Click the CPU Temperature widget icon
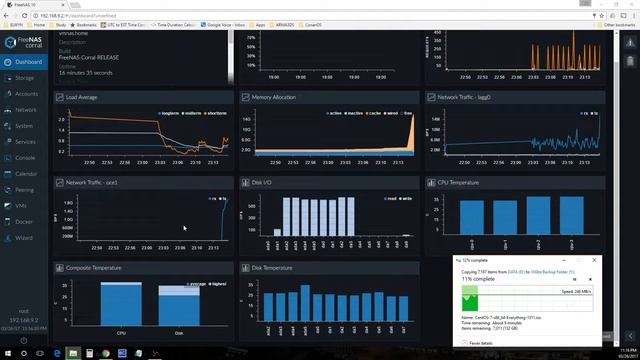This screenshot has height=360, width=640. tap(431, 182)
